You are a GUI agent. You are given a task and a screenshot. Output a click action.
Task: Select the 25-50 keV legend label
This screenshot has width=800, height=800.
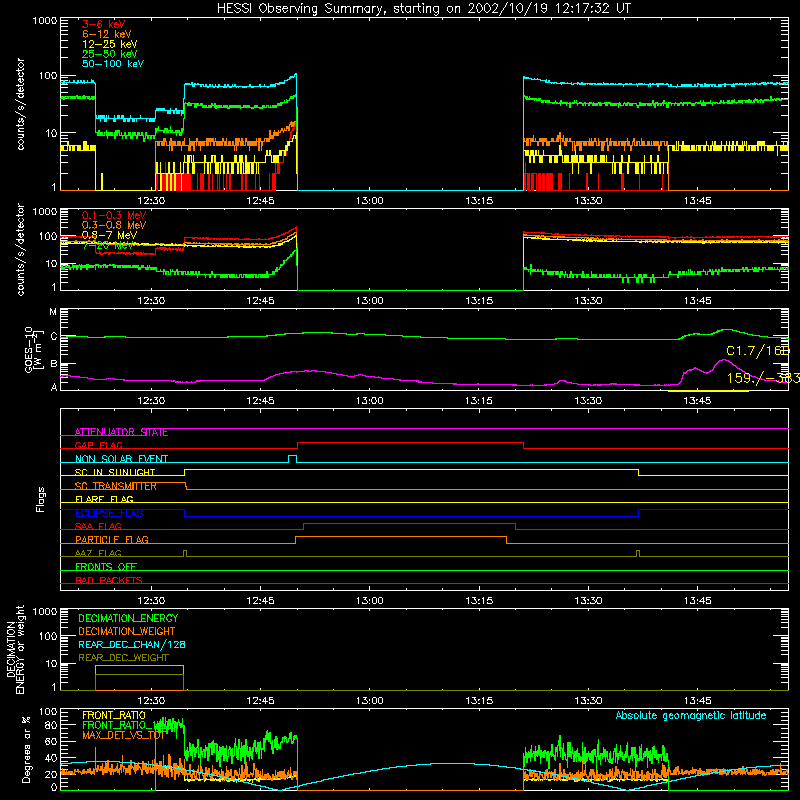(x=110, y=54)
